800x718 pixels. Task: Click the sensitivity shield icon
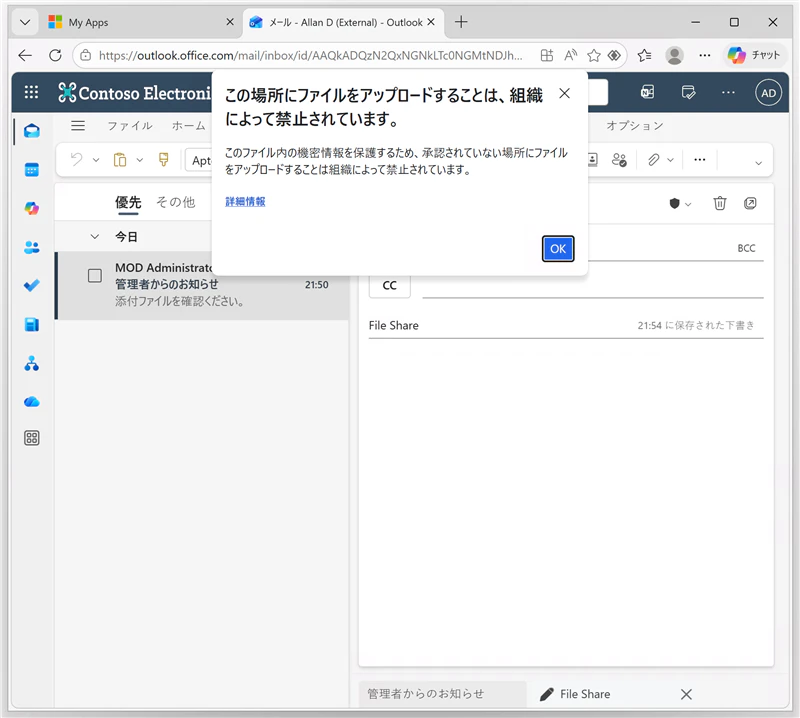pos(674,204)
